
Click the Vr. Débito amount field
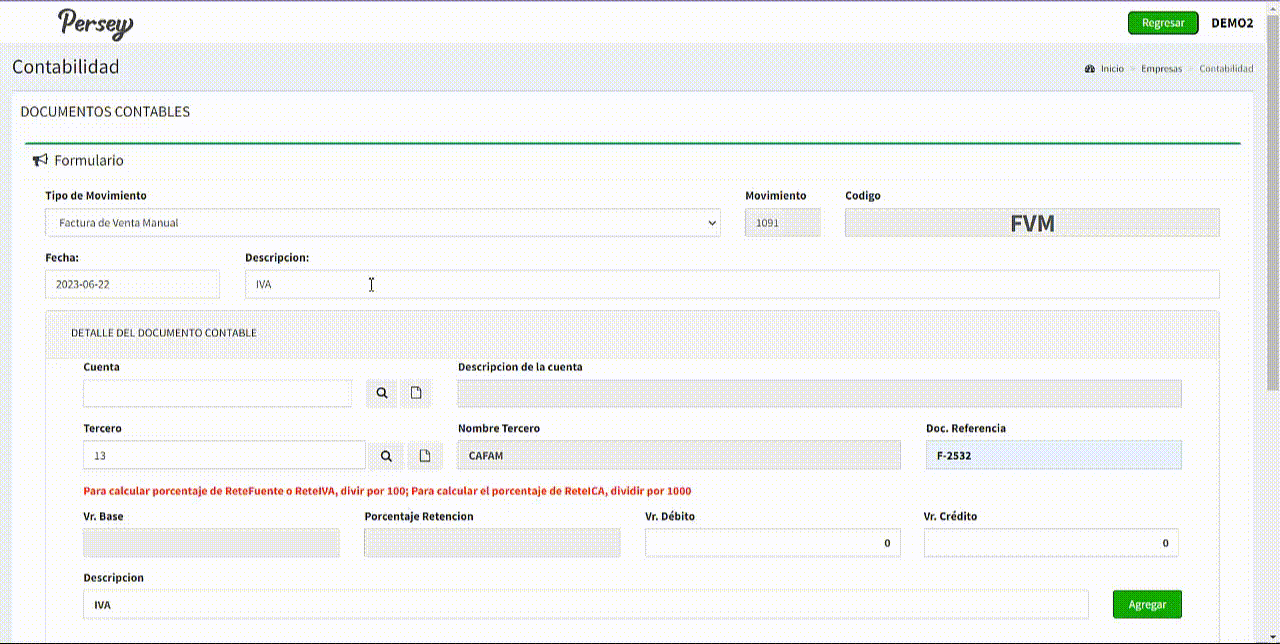coord(772,543)
